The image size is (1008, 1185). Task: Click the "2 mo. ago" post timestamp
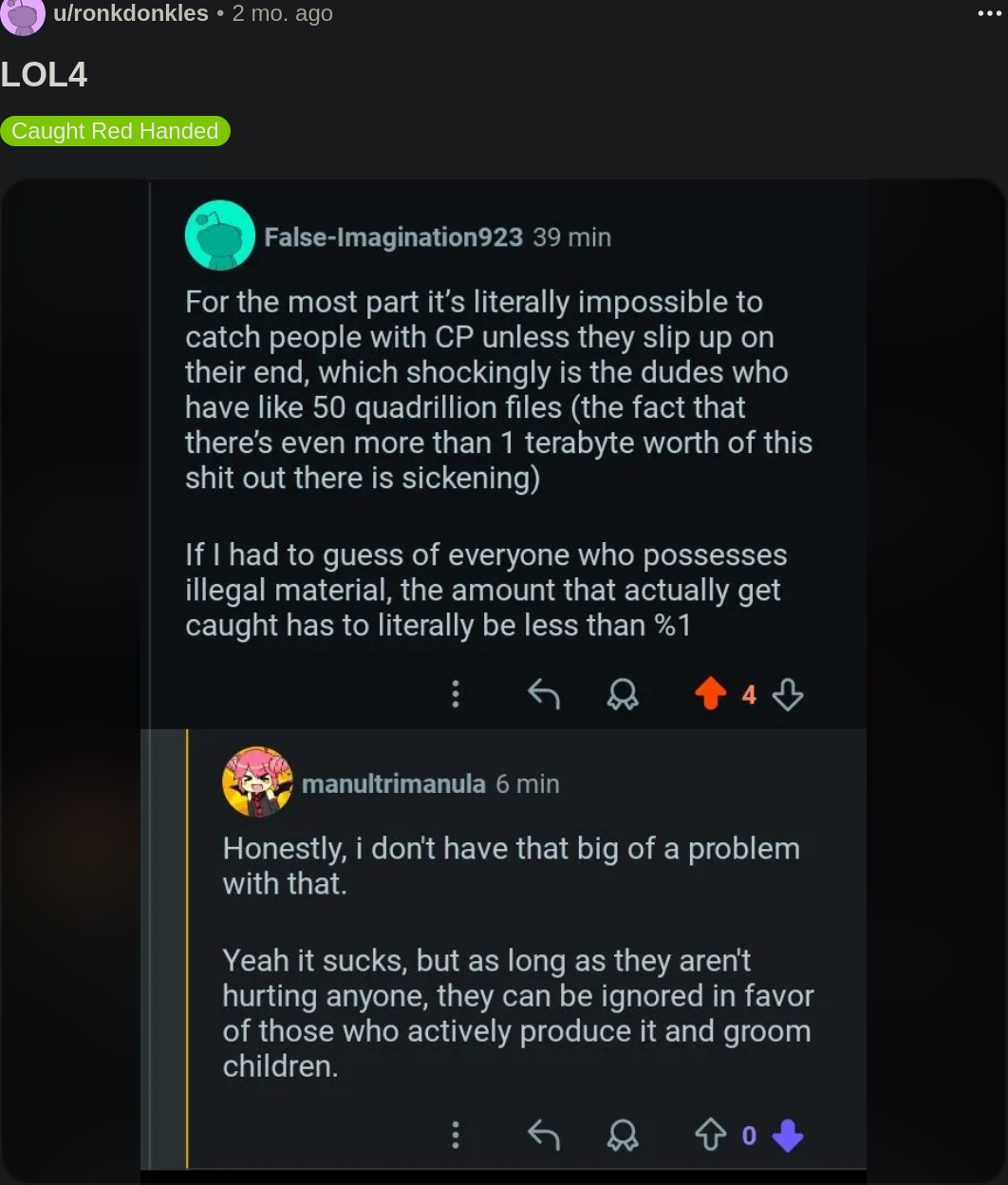pyautogui.click(x=283, y=14)
